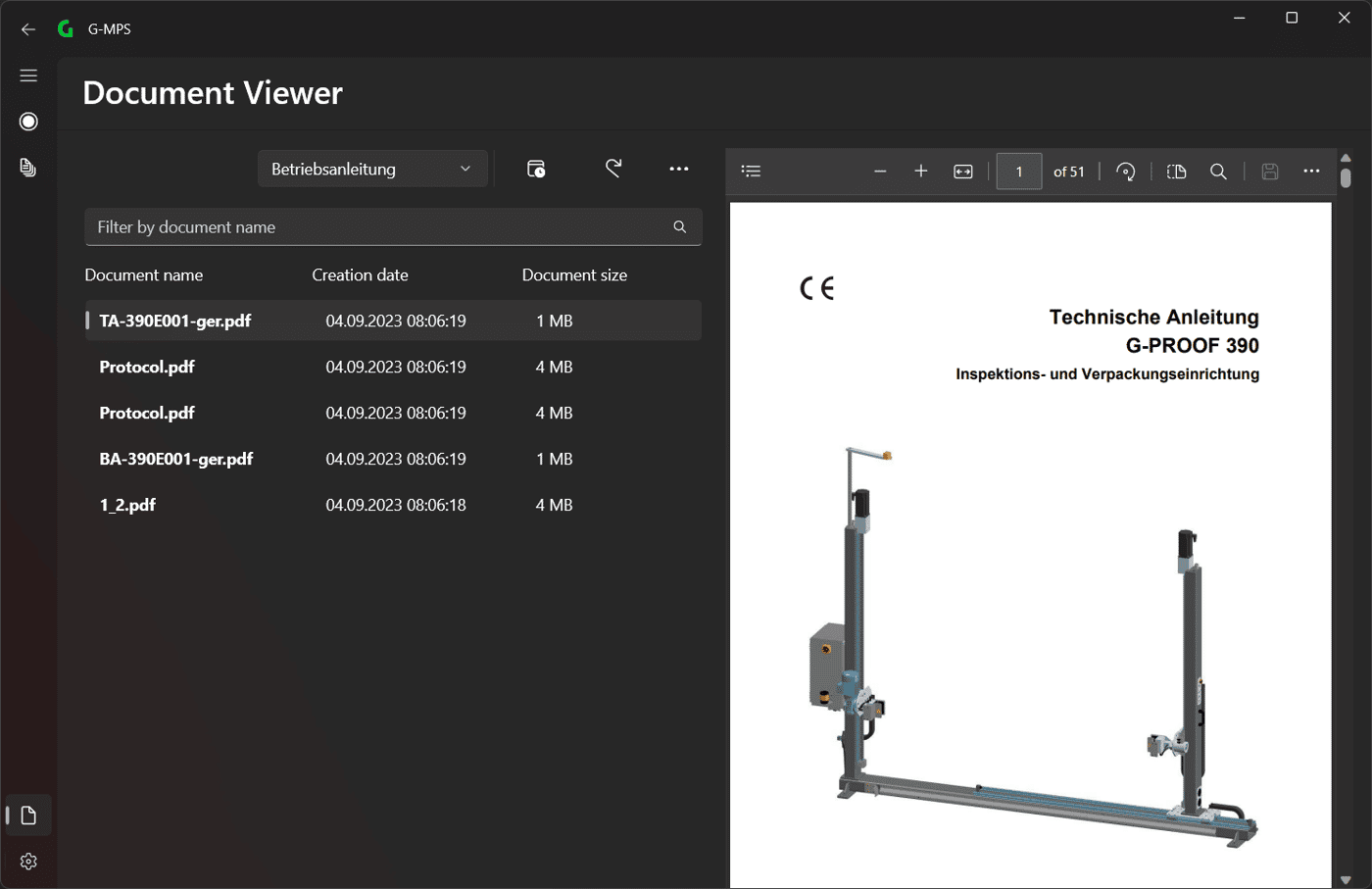1372x889 pixels.
Task: Click the Filter by document name field
Action: pyautogui.click(x=393, y=226)
